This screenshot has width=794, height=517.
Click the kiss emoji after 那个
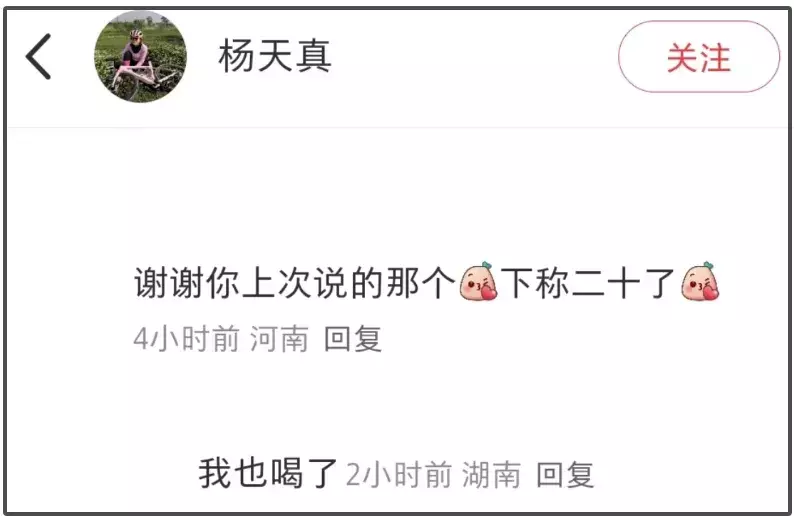tap(478, 282)
